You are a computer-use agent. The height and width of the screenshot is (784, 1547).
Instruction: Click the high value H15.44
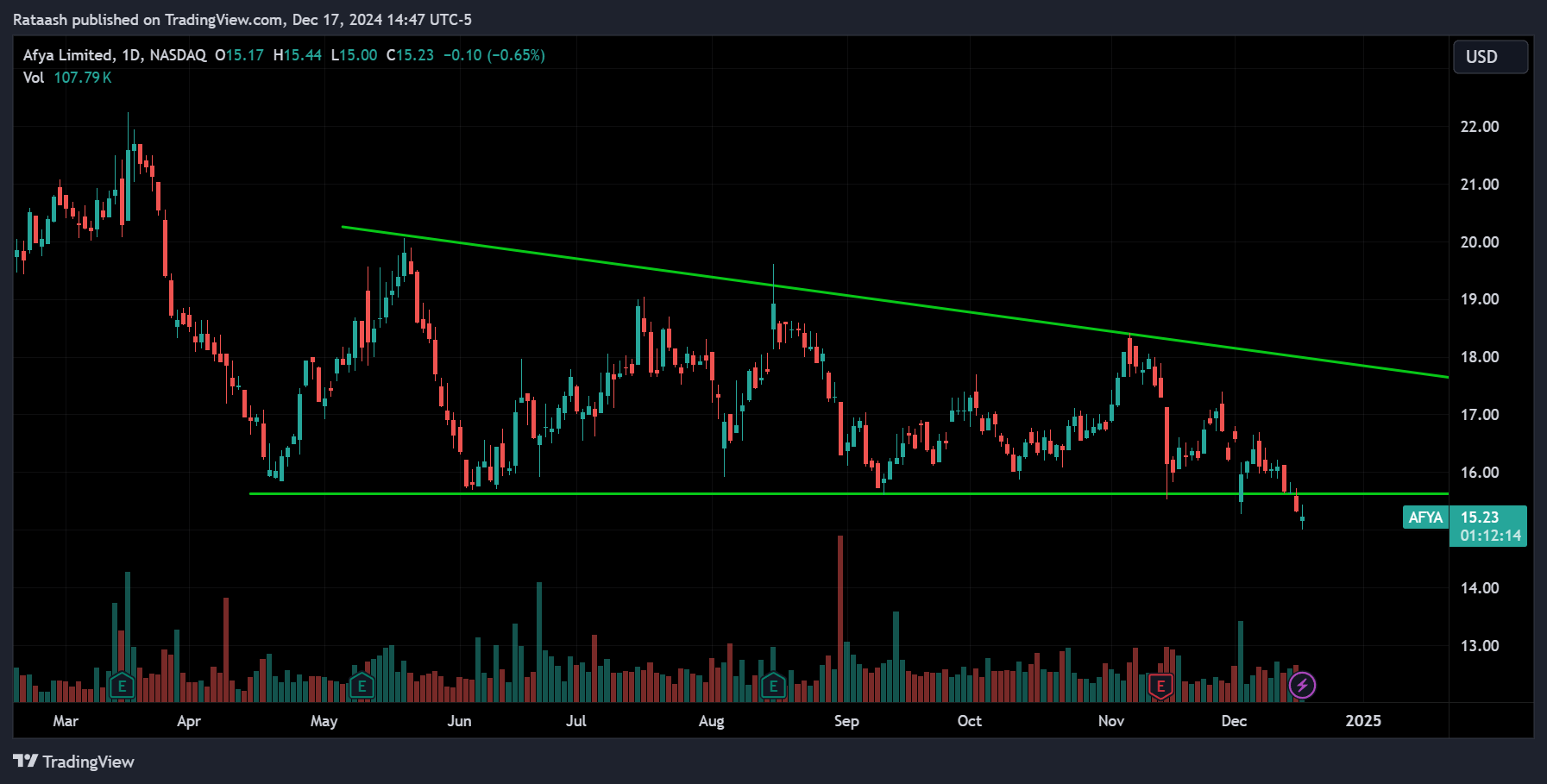pyautogui.click(x=298, y=55)
